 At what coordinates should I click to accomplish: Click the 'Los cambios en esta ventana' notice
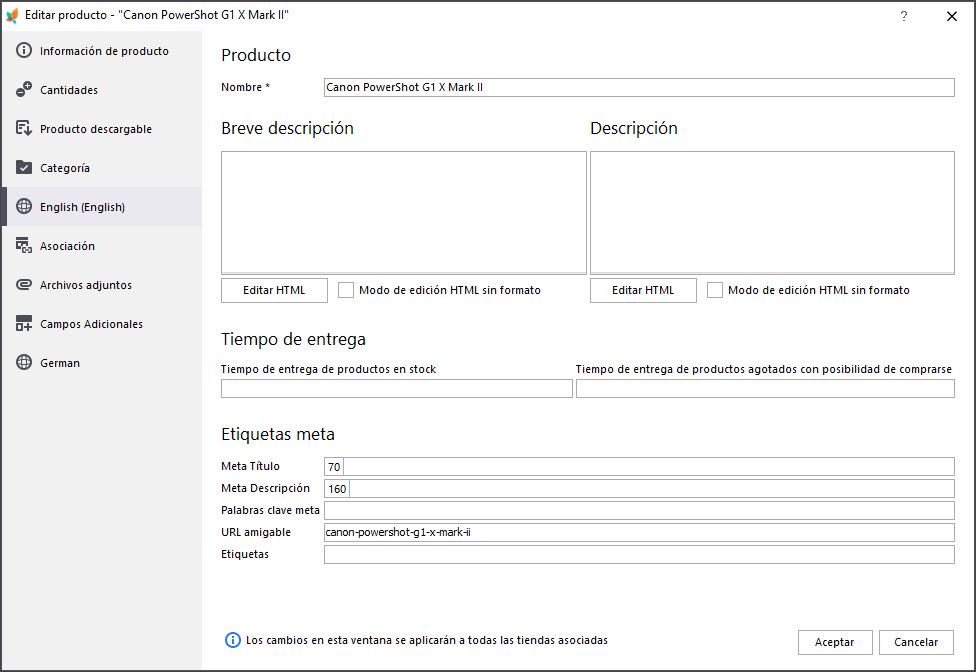pos(426,640)
